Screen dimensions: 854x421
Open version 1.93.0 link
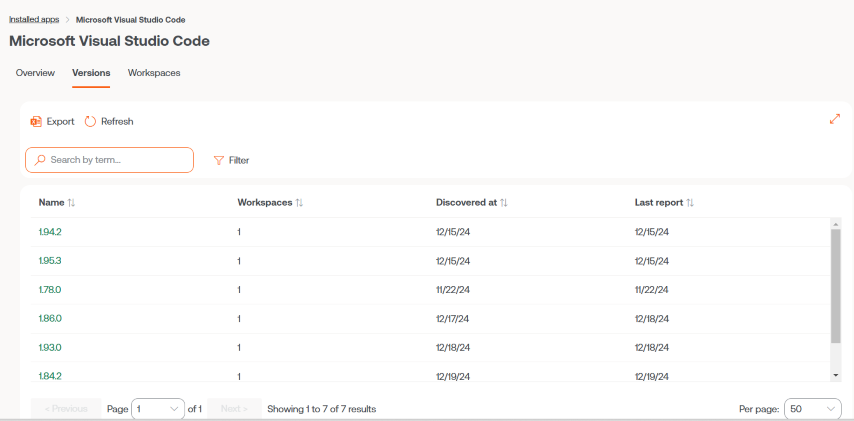click(50, 347)
